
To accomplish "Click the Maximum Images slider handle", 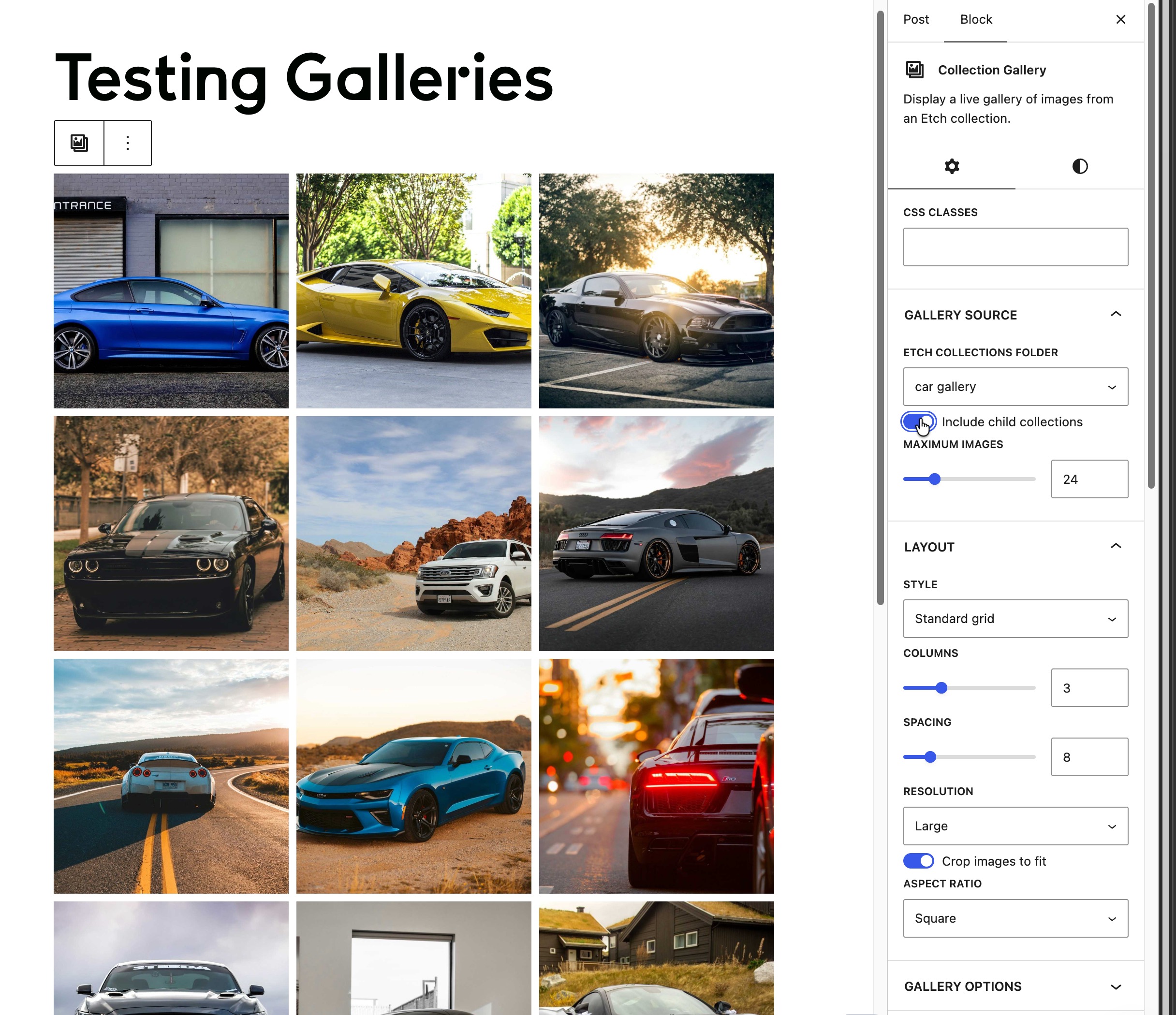I will 935,479.
